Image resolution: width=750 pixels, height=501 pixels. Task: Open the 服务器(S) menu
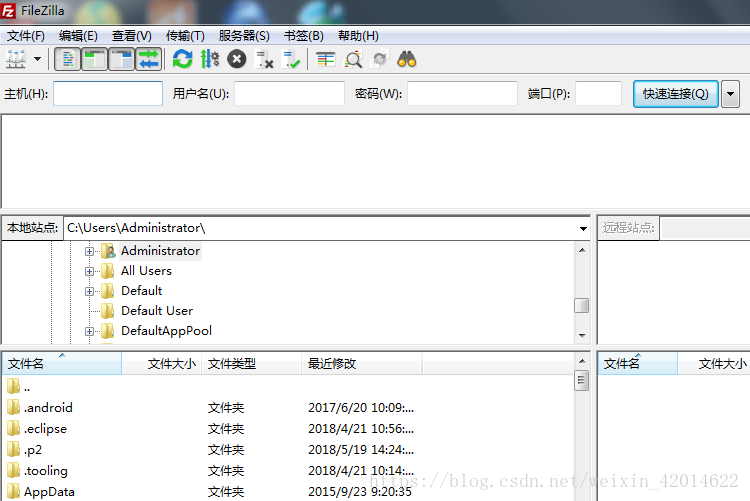click(244, 36)
